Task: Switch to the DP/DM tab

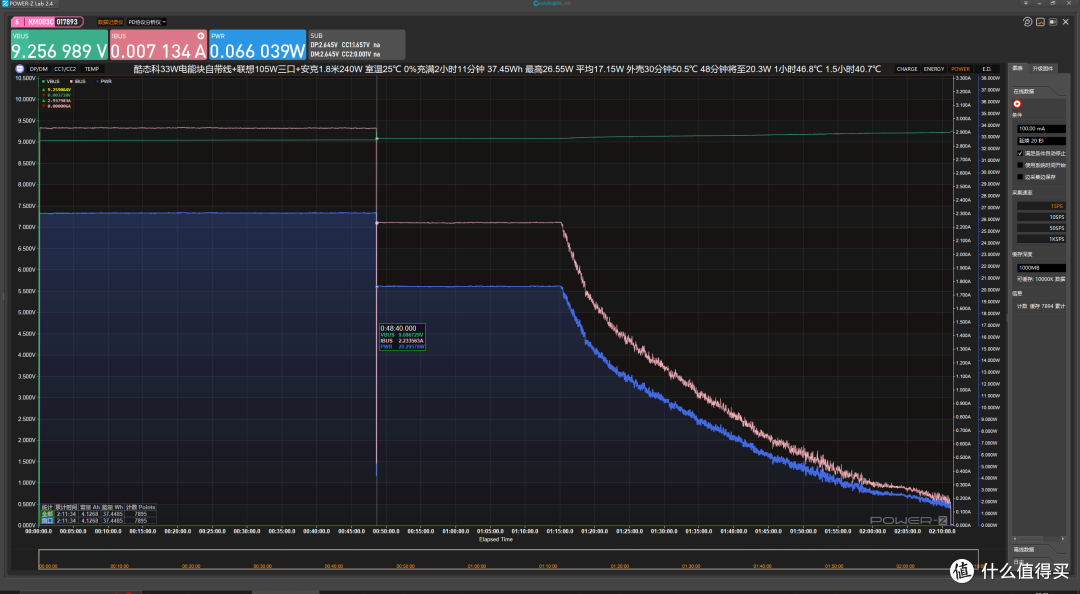Action: (39, 69)
